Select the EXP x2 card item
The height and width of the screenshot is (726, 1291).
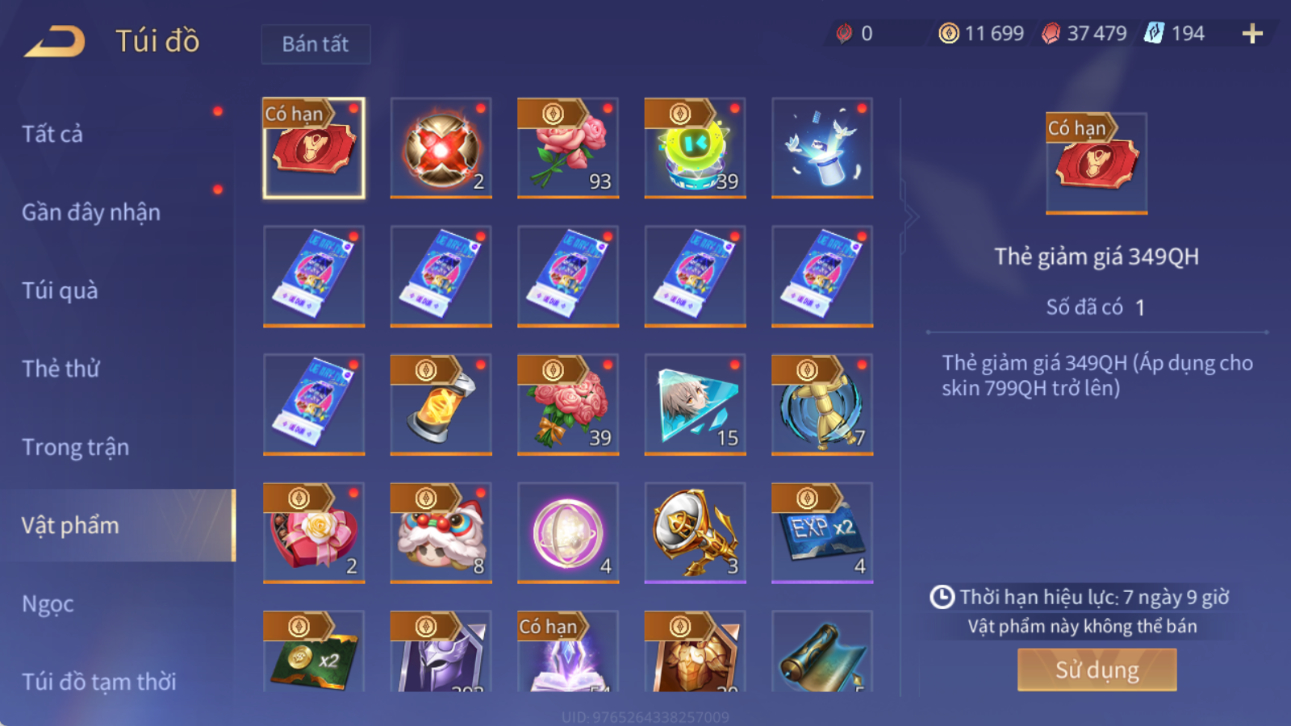pos(822,533)
